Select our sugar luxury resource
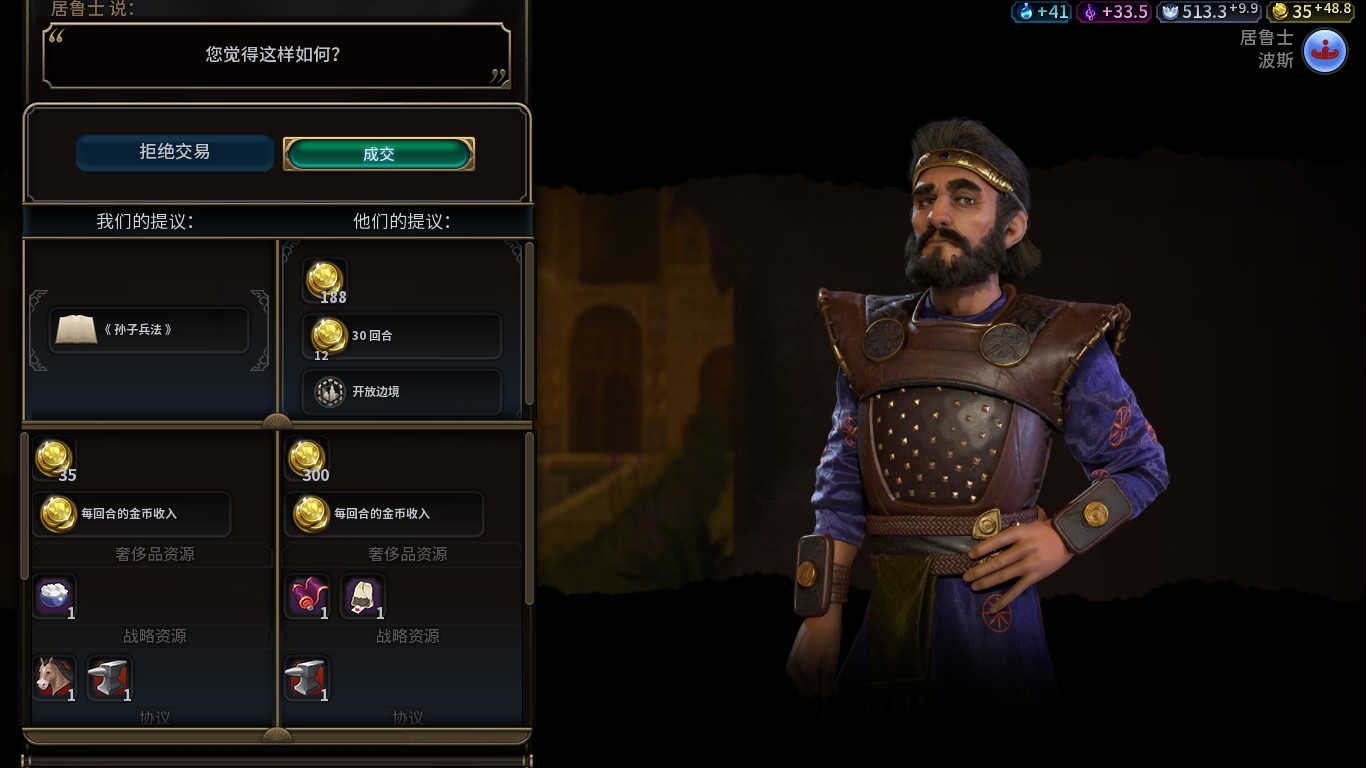Viewport: 1366px width, 768px height. pos(54,596)
